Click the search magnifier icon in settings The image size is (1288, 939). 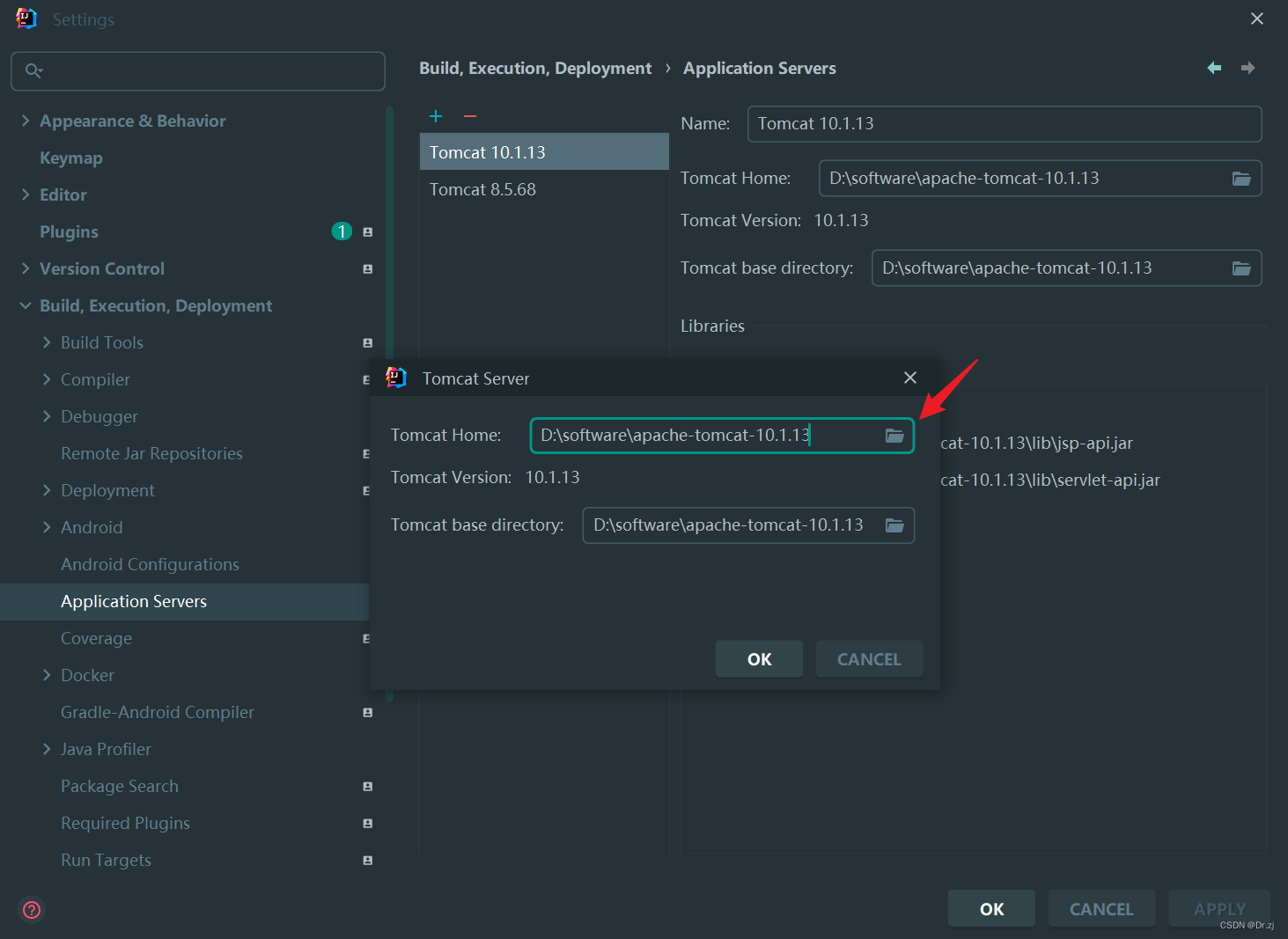(33, 70)
